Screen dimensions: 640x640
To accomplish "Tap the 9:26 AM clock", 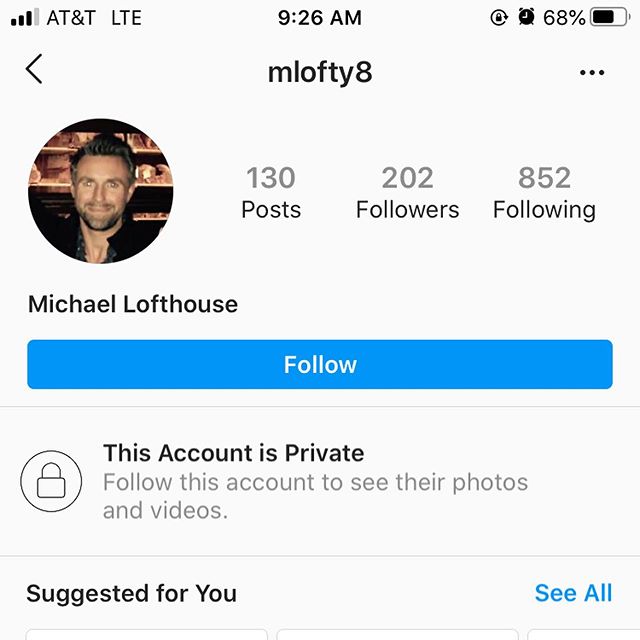I will tap(320, 18).
